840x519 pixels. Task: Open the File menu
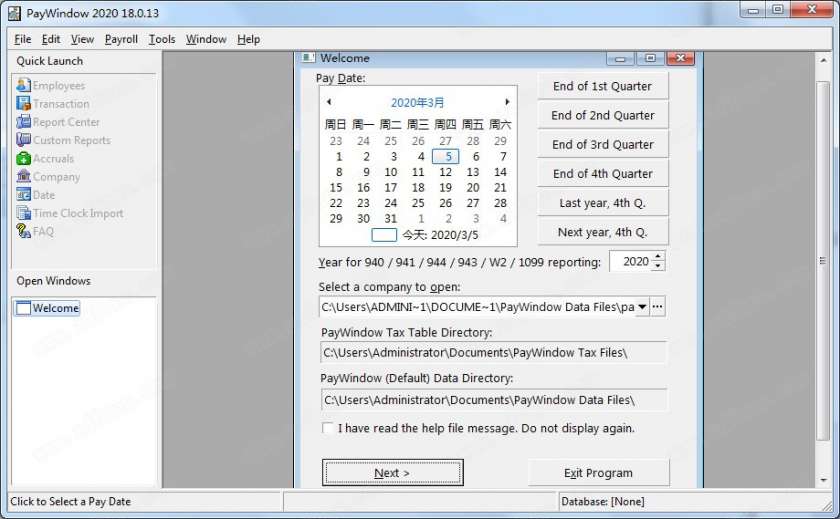22,39
